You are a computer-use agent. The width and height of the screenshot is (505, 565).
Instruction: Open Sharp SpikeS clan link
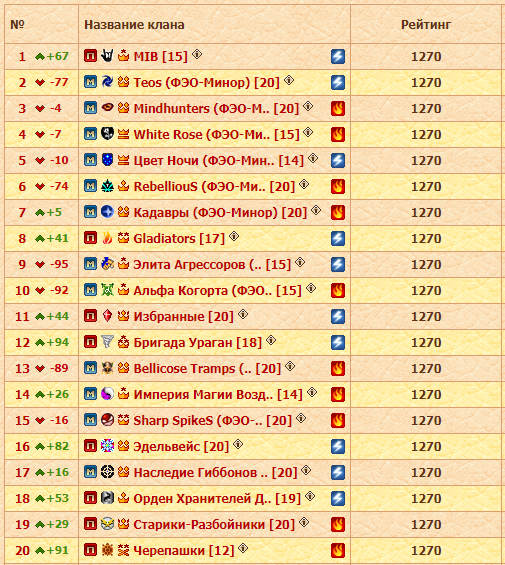click(x=213, y=421)
